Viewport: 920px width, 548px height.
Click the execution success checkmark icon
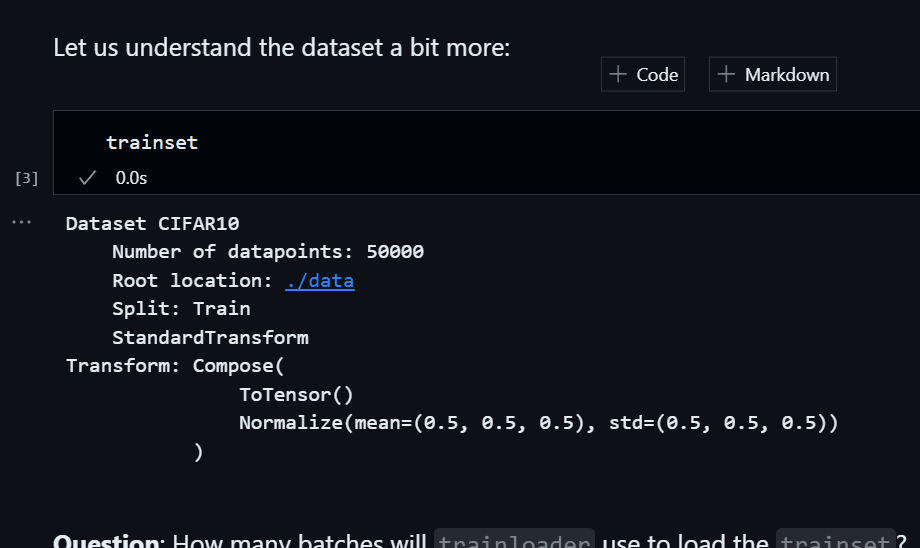tap(87, 178)
